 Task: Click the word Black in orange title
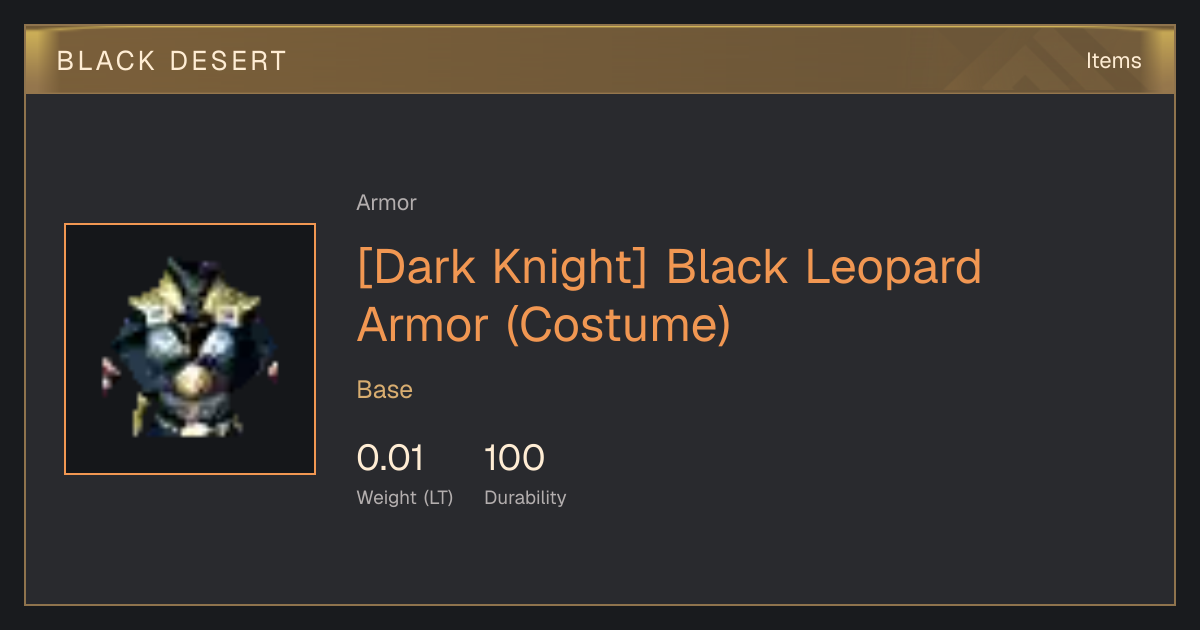tap(726, 268)
